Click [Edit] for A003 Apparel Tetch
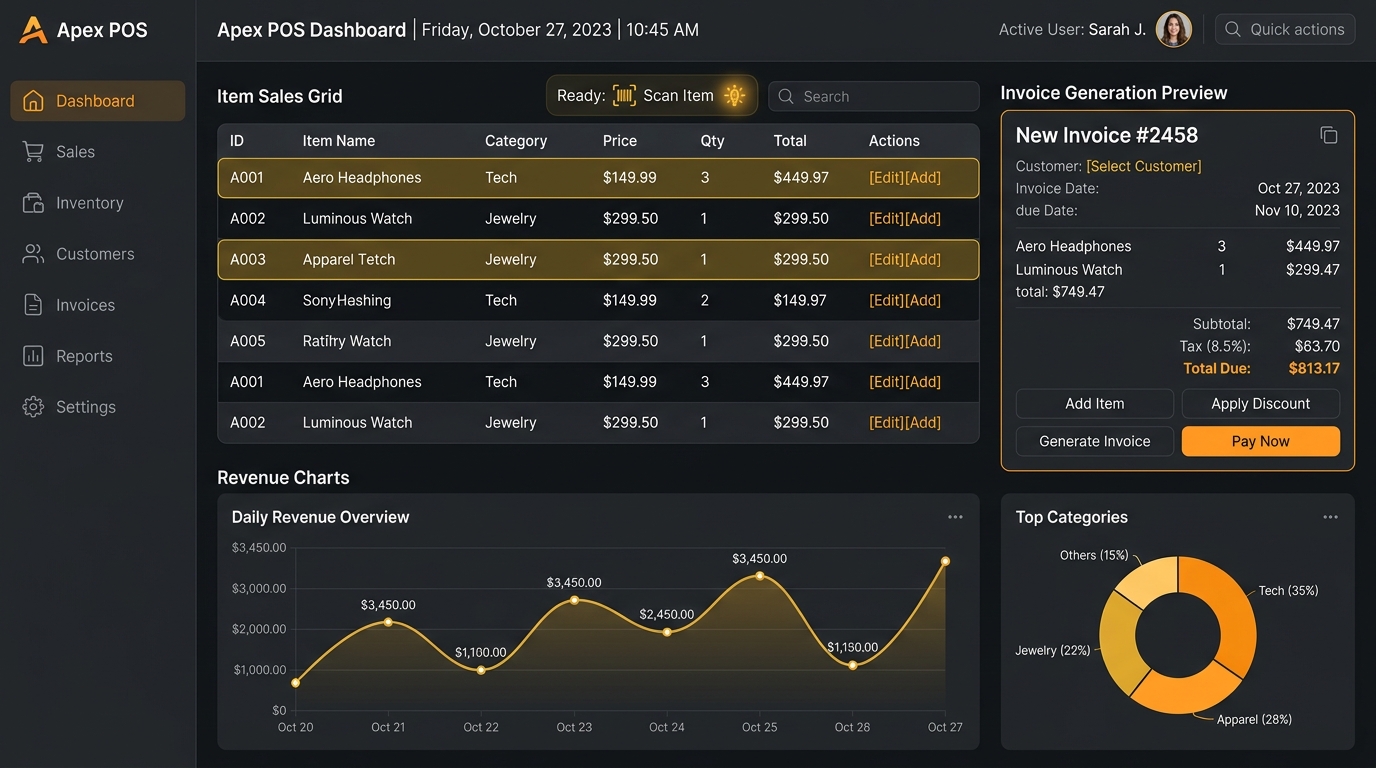 click(886, 259)
